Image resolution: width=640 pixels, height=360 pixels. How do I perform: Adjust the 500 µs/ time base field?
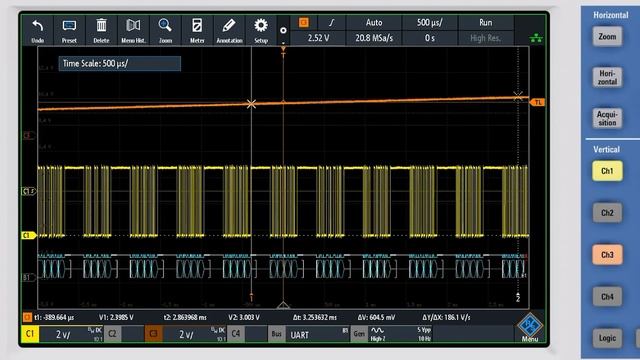click(430, 22)
